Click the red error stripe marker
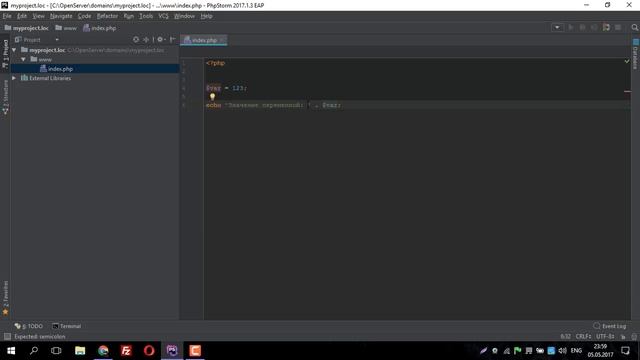640x360 pixels. point(627,91)
